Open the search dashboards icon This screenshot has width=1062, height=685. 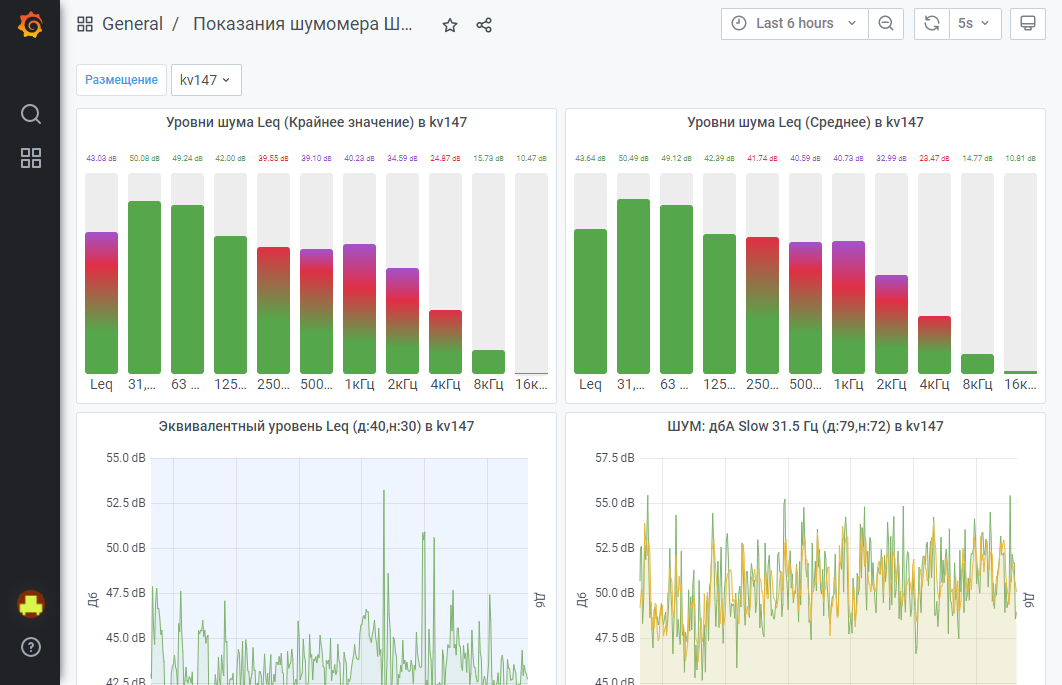[x=31, y=114]
